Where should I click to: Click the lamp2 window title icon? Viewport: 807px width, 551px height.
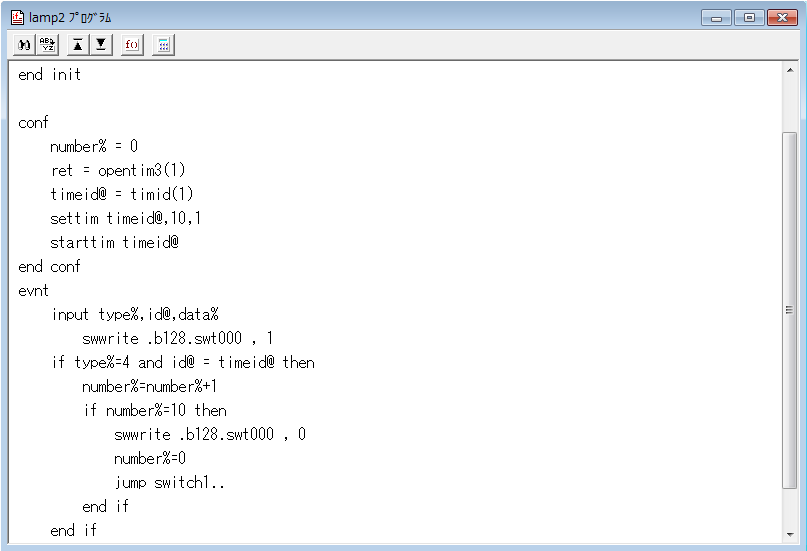tap(17, 17)
